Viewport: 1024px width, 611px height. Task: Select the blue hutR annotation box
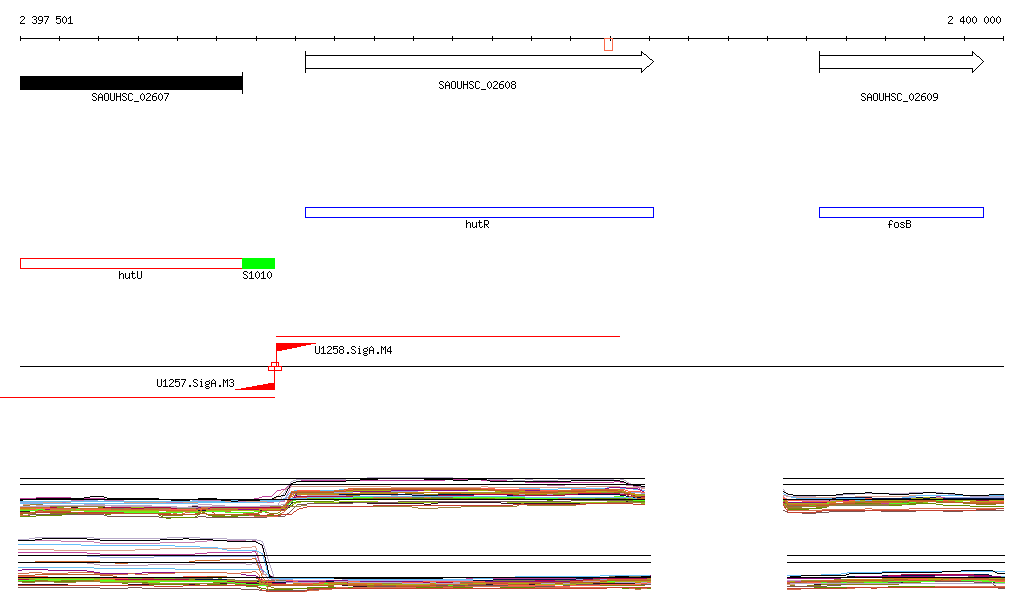point(479,212)
